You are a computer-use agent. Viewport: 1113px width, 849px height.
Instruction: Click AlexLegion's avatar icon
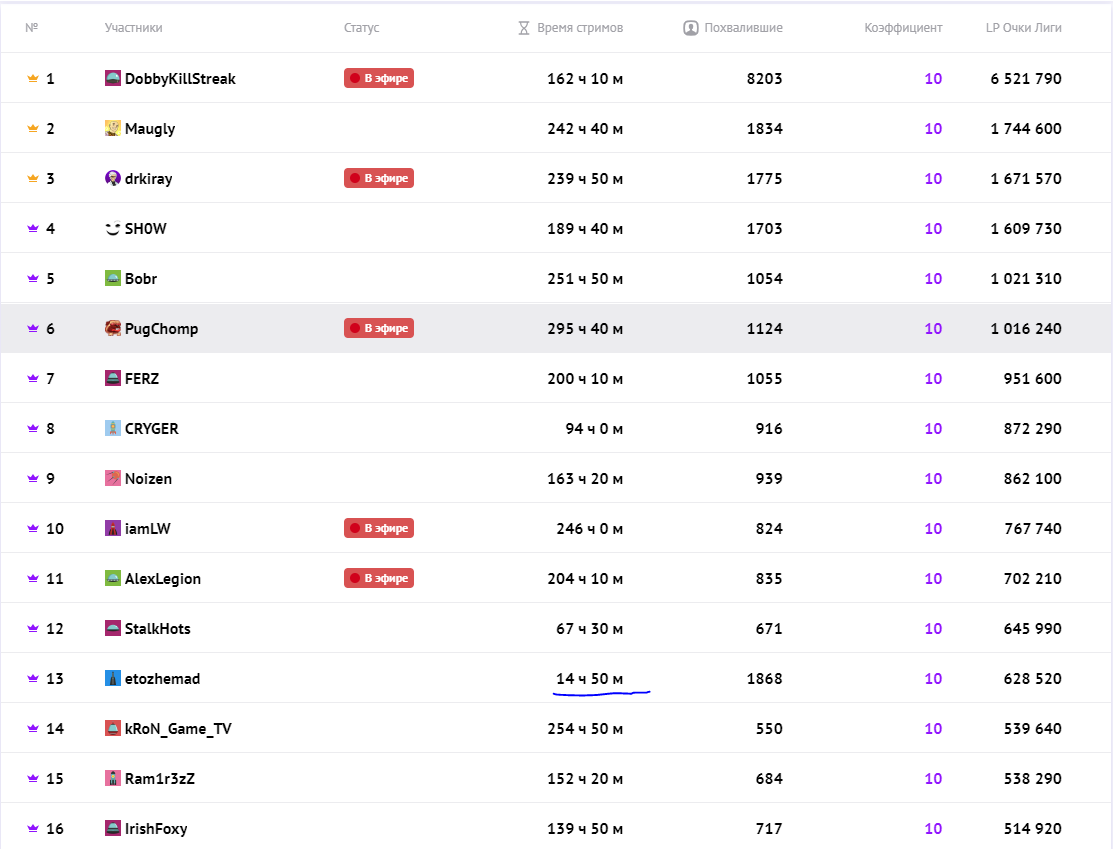[113, 578]
